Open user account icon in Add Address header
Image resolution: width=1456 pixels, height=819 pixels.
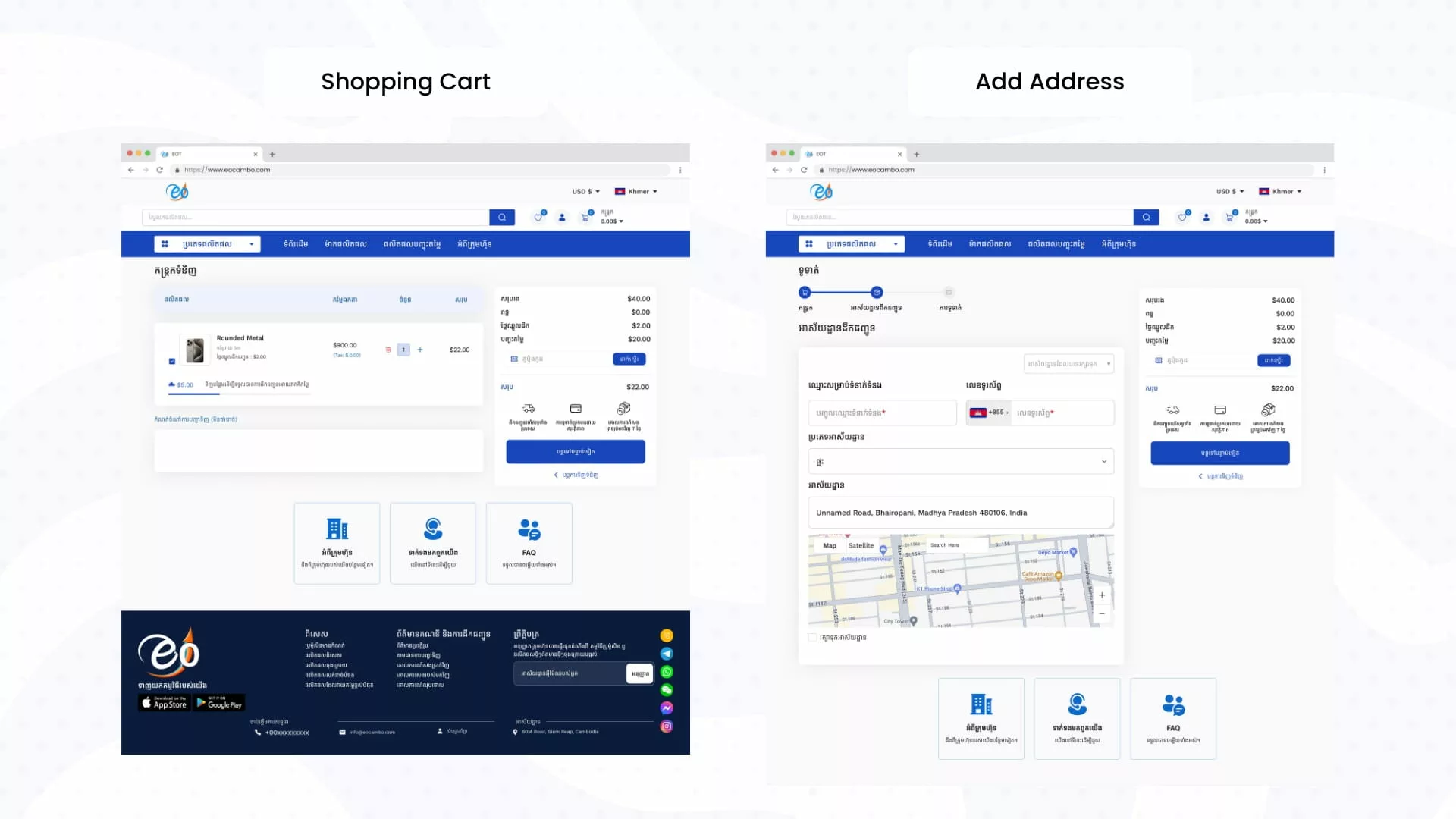click(x=1206, y=218)
